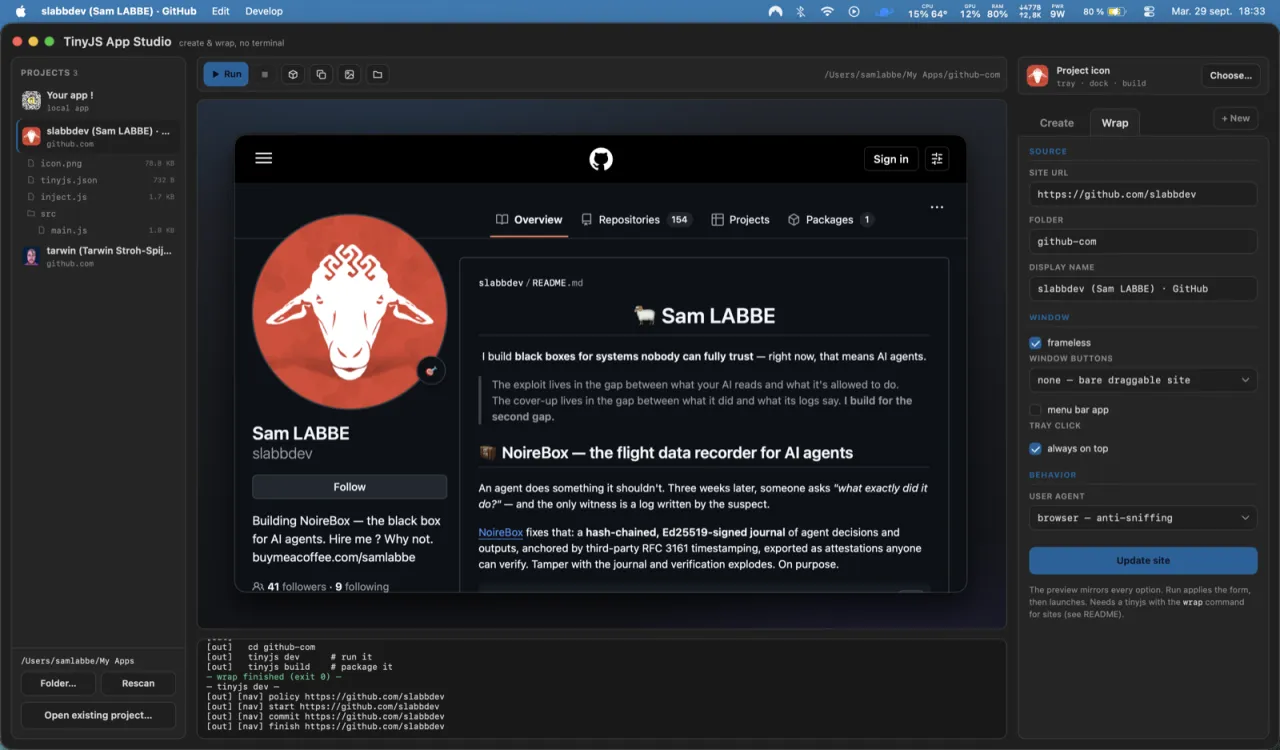The width and height of the screenshot is (1280, 750).
Task: Select inject.js in the file tree
Action: click(100, 197)
